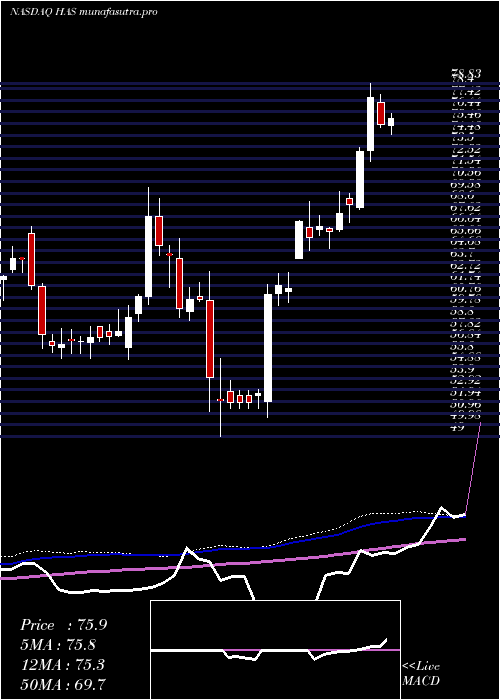
Task: Click the 78.83 top price axis label
Action: (467, 76)
